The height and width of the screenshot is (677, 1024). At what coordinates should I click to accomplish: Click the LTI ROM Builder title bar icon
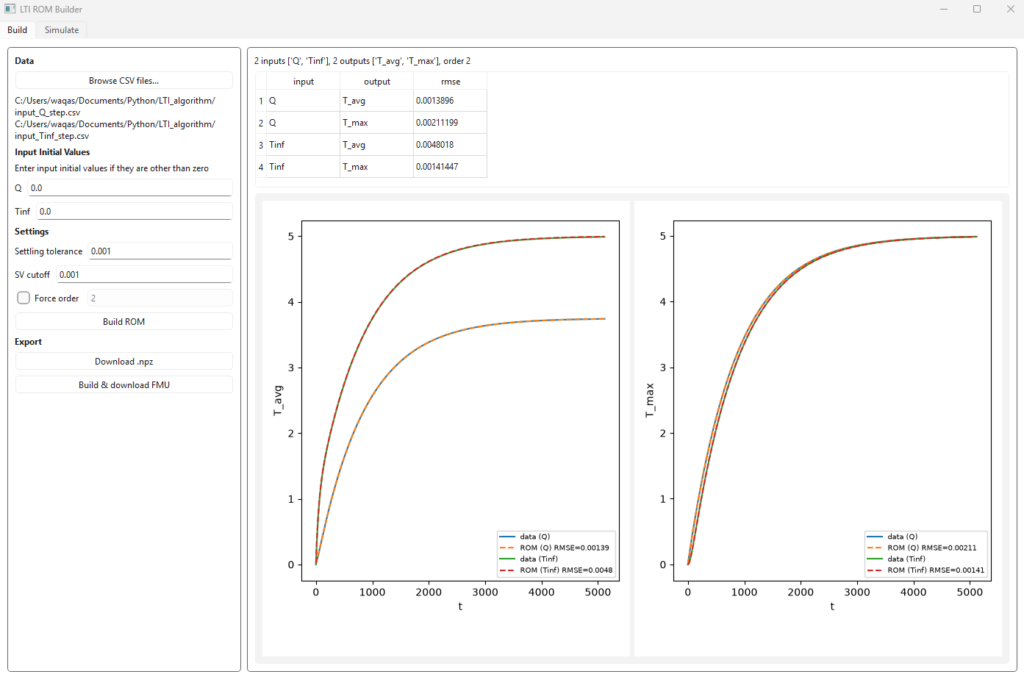(x=10, y=9)
